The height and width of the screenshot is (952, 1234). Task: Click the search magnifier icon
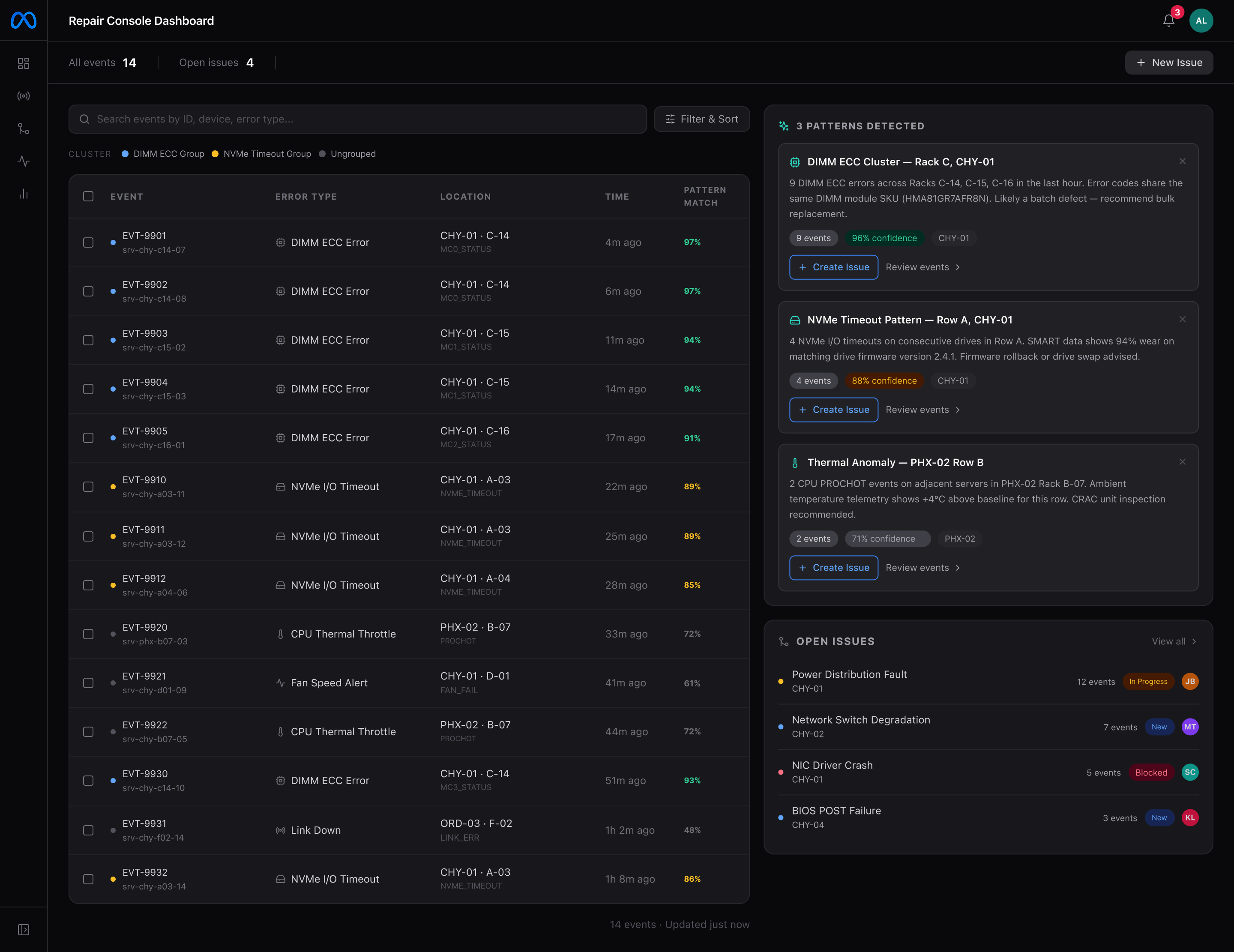click(85, 119)
